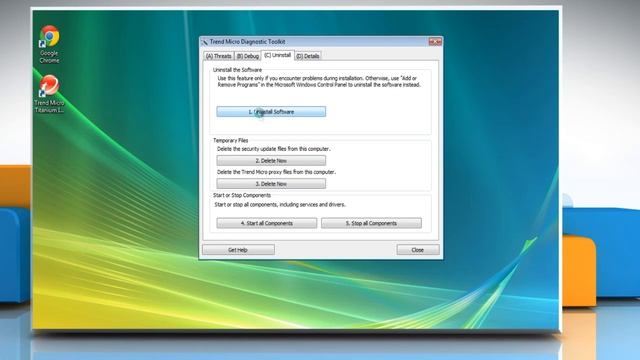Click text 'Delete the security update files from this computer.'
The height and width of the screenshot is (360, 640).
click(273, 149)
